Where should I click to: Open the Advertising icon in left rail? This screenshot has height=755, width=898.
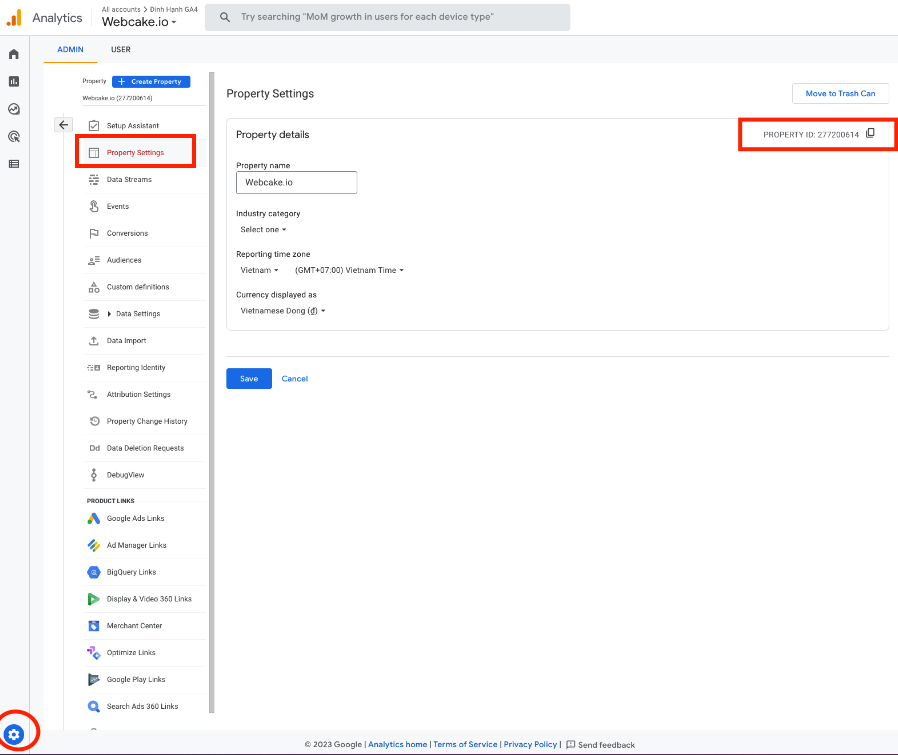coord(14,136)
